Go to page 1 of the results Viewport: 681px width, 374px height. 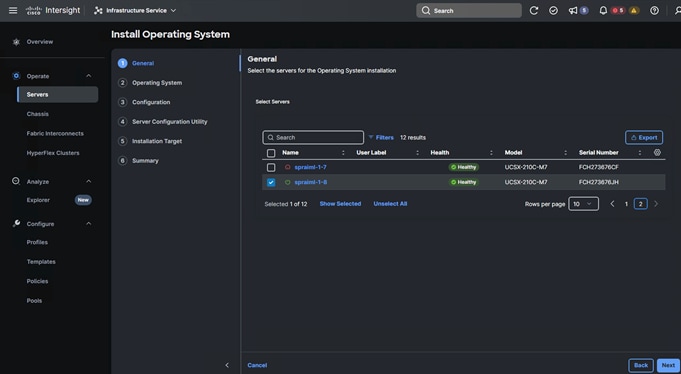pos(626,204)
